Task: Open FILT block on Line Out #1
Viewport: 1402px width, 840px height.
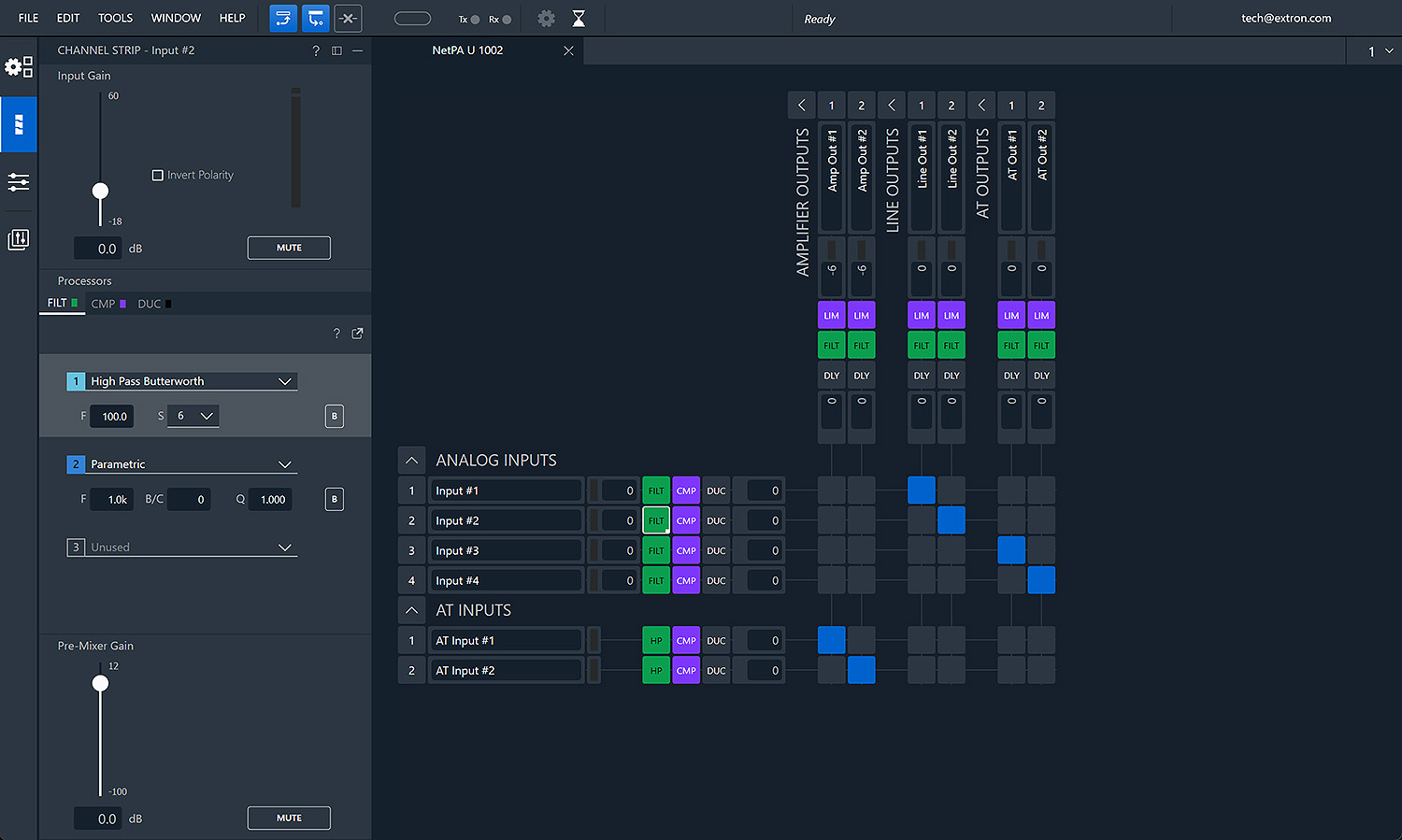Action: point(922,346)
